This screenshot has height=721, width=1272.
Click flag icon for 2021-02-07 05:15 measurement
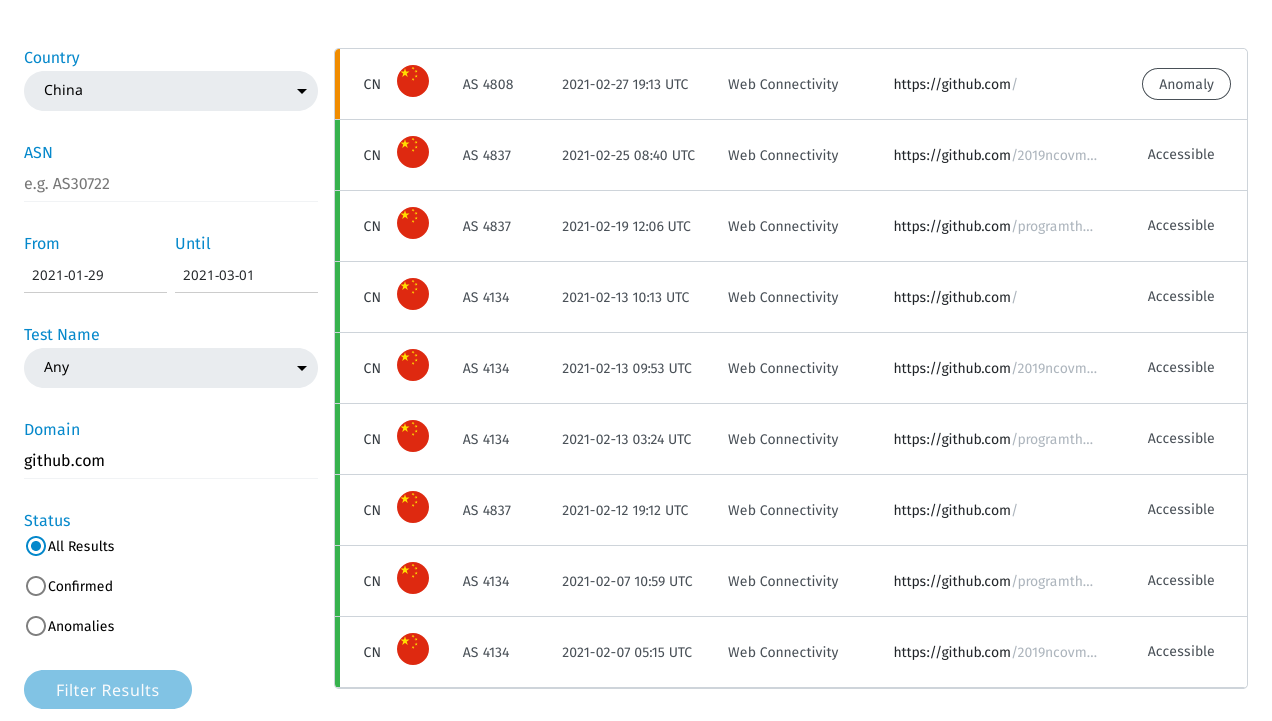pos(412,650)
